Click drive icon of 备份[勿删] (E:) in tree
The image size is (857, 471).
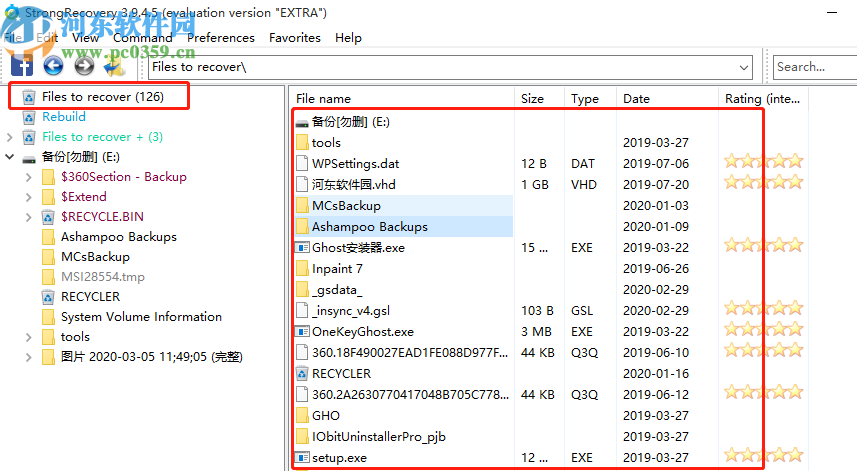[29, 158]
